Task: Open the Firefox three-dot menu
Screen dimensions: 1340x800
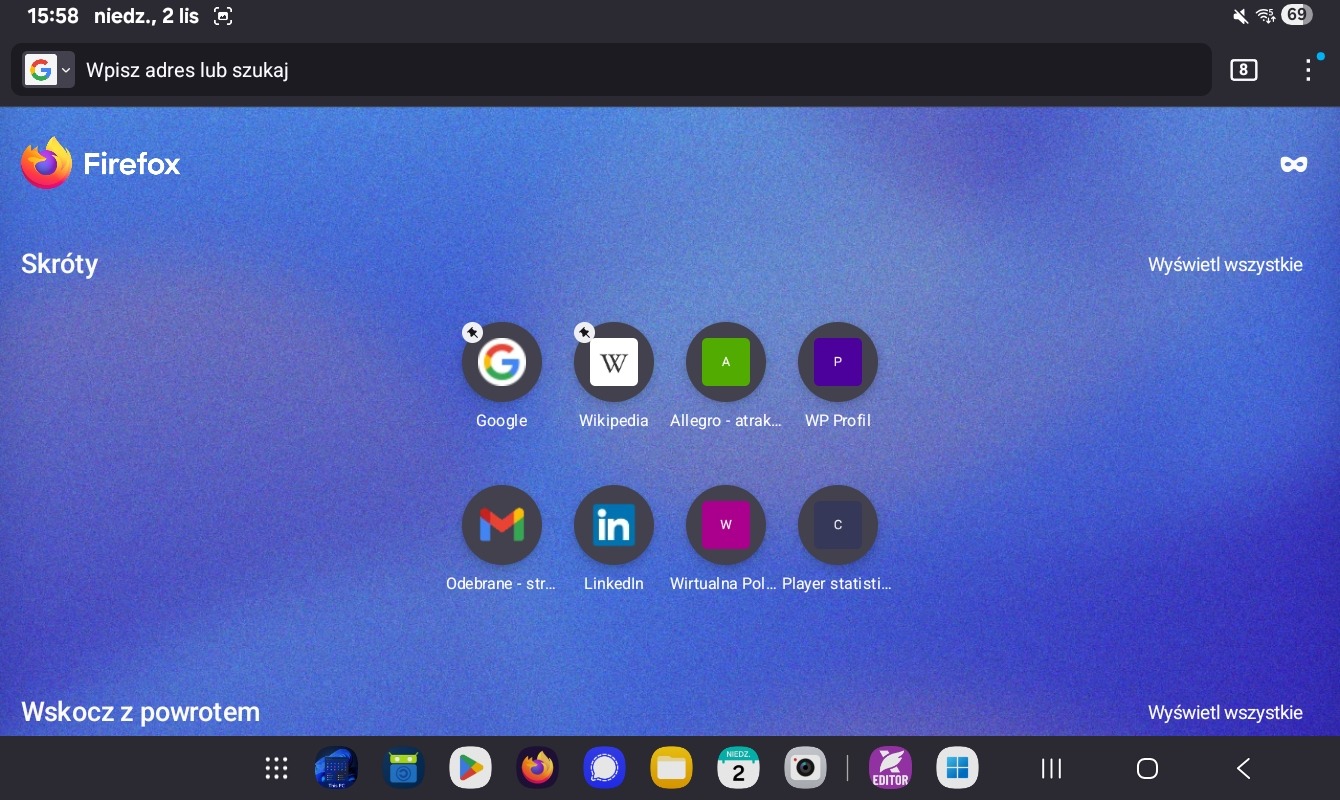Action: pos(1308,70)
